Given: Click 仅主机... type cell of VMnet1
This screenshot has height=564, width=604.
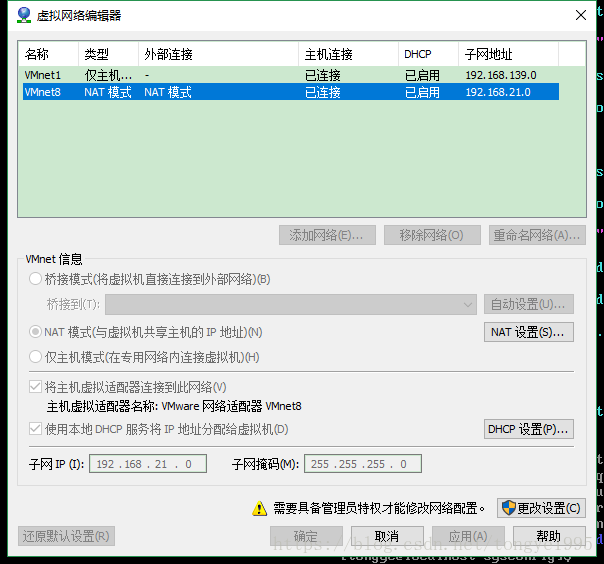Looking at the screenshot, I should tap(108, 75).
